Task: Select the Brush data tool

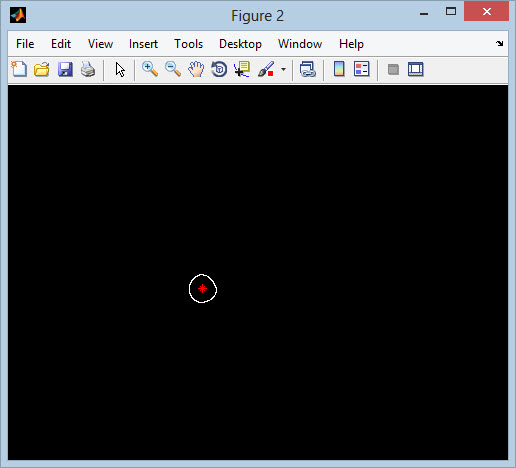Action: point(266,69)
